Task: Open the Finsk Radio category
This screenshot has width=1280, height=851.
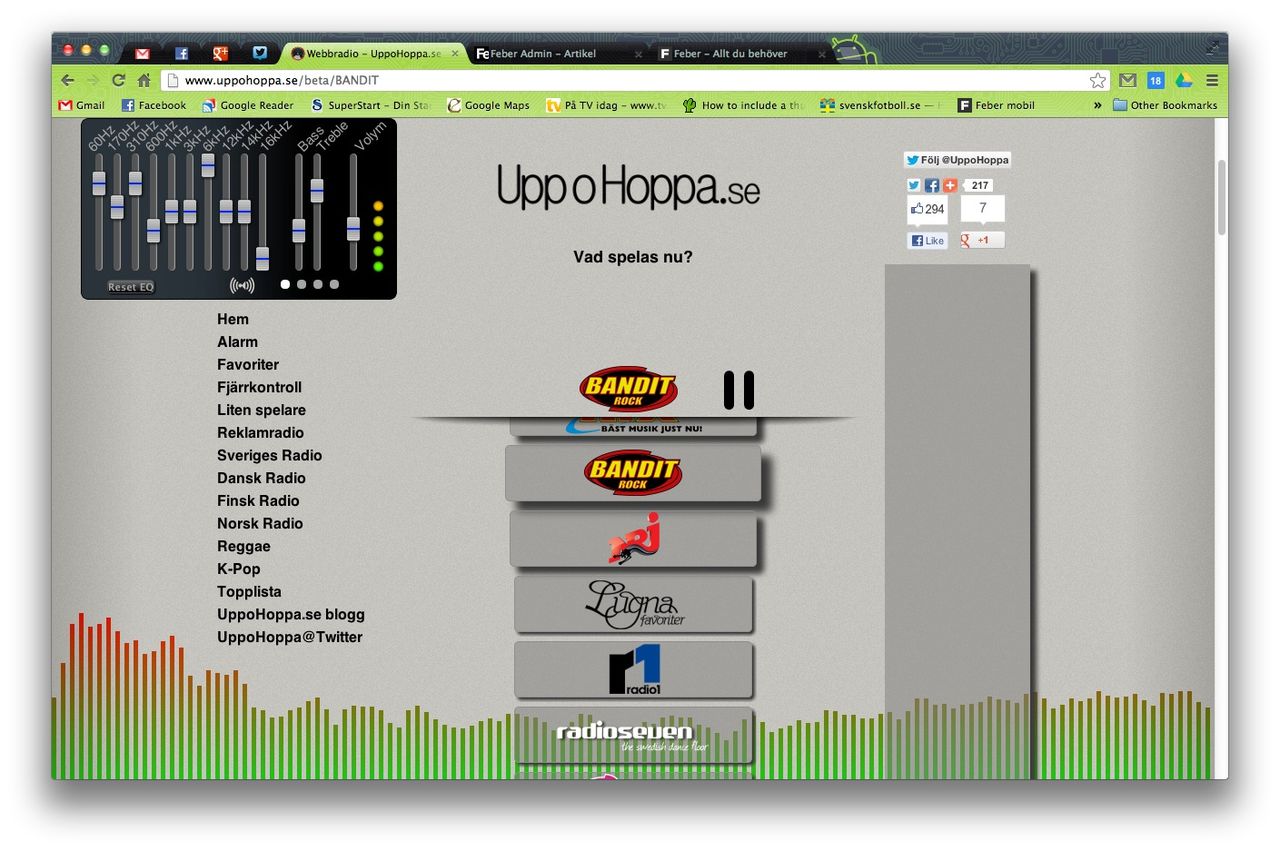Action: (x=258, y=501)
